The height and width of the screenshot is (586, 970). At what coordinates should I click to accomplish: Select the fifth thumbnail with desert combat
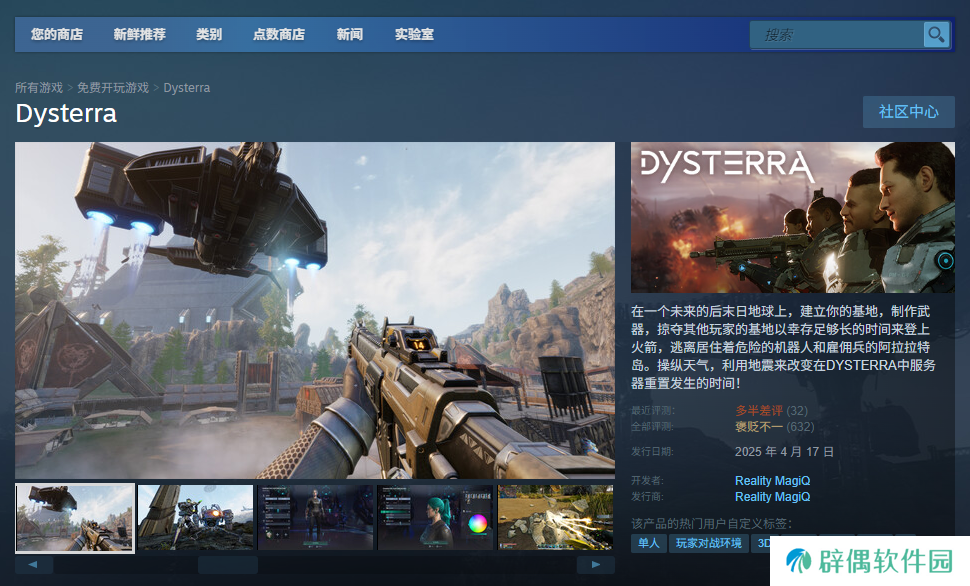pyautogui.click(x=556, y=518)
